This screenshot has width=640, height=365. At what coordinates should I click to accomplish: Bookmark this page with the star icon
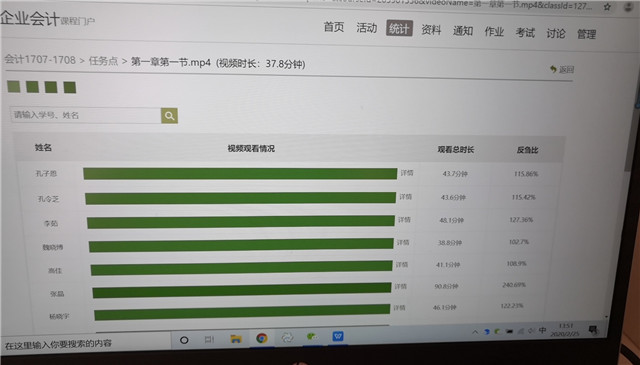click(x=607, y=7)
